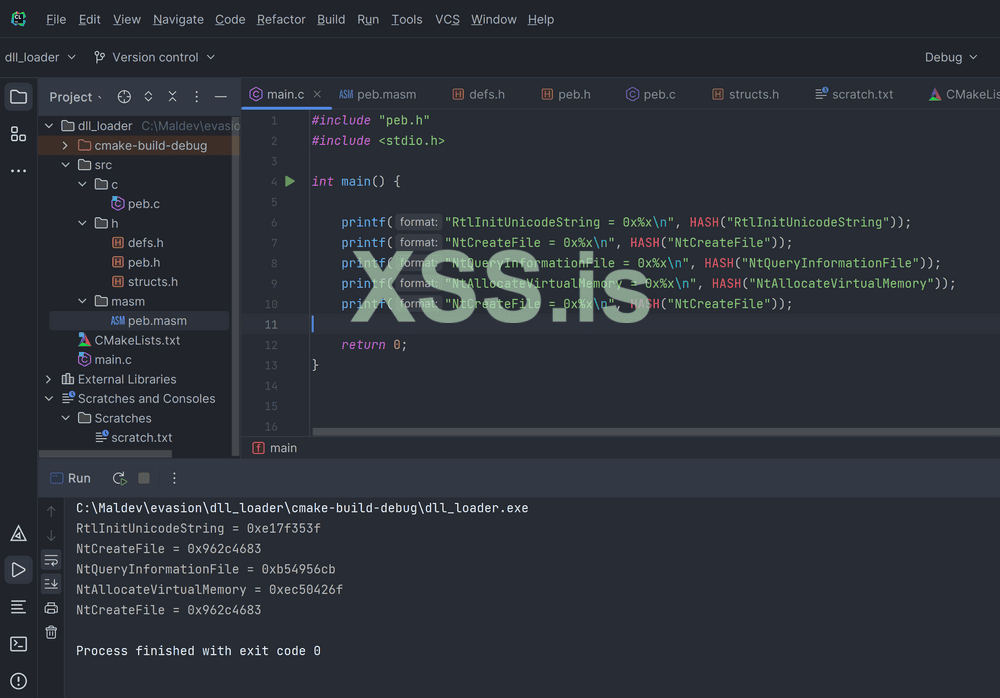Click the Select Opened File crosshair icon
The height and width of the screenshot is (698, 1000).
(124, 96)
